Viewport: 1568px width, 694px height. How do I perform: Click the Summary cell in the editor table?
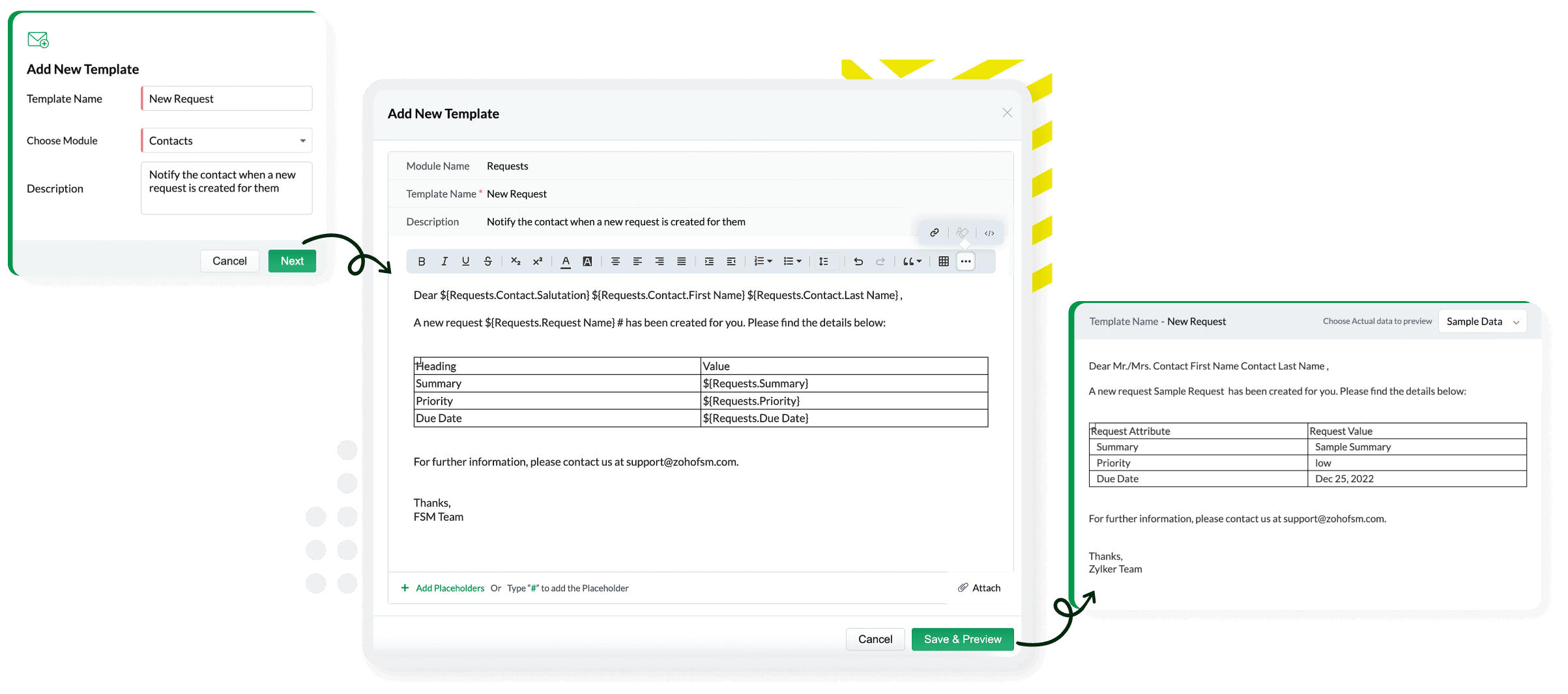(x=557, y=383)
